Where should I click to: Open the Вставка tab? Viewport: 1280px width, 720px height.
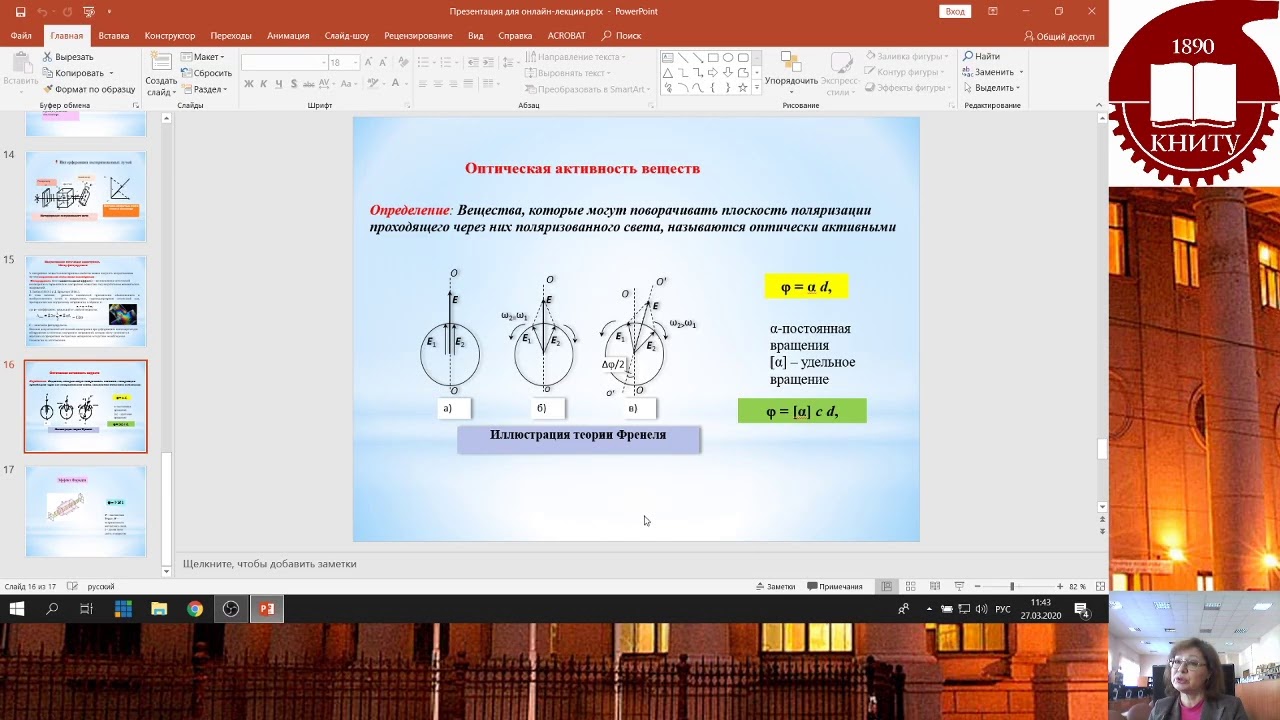point(113,36)
